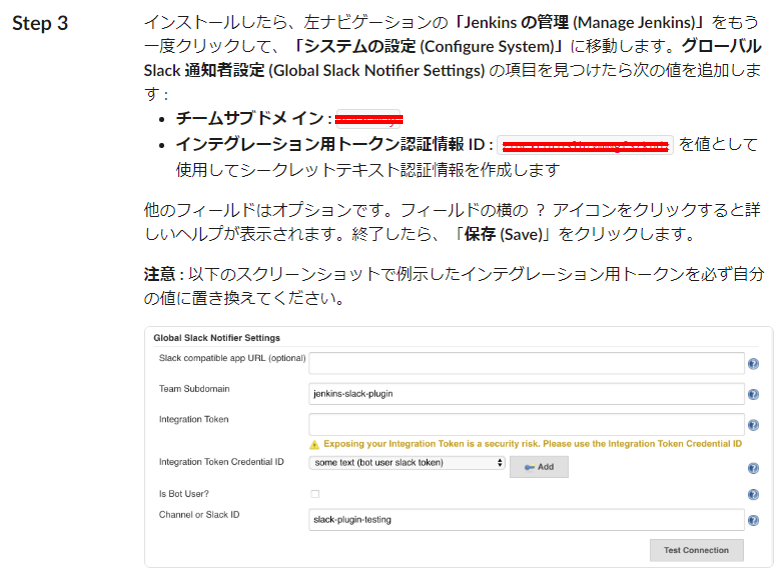The width and height of the screenshot is (784, 578).
Task: Click the Channel or Slack ID field
Action: pyautogui.click(x=526, y=520)
